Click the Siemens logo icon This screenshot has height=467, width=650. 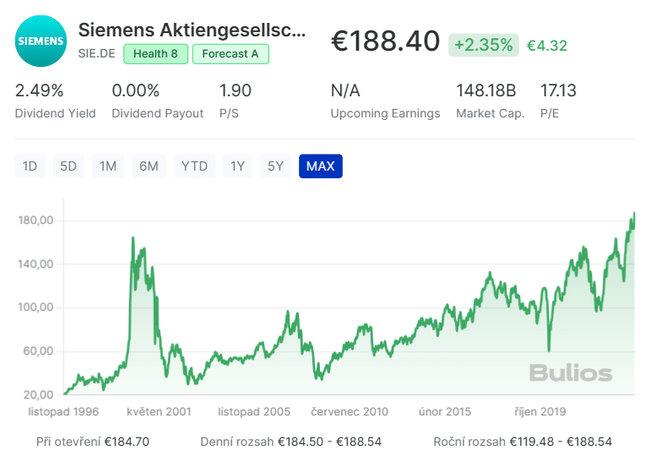click(40, 41)
